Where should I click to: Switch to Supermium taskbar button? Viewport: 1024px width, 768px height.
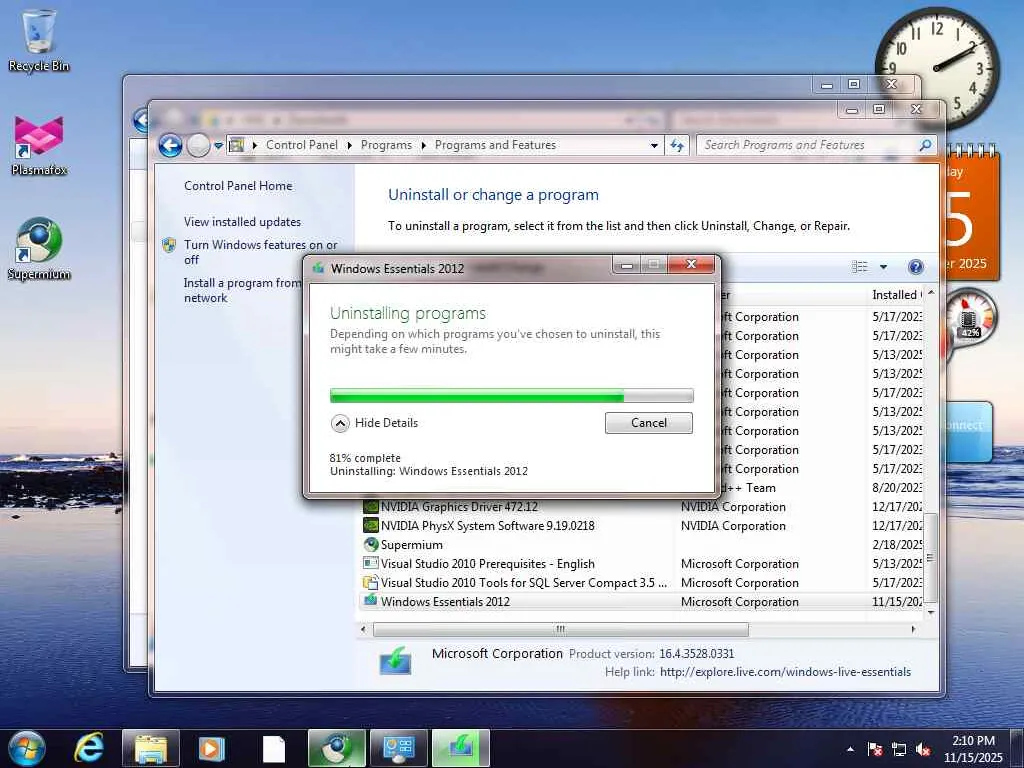(336, 748)
